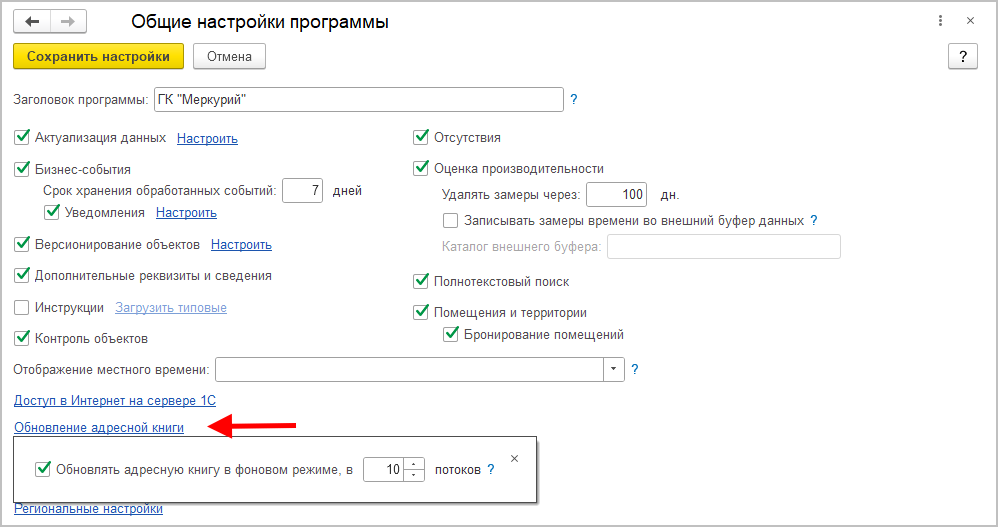This screenshot has height=527, width=998.
Task: Click the Отмена button
Action: pyautogui.click(x=229, y=56)
